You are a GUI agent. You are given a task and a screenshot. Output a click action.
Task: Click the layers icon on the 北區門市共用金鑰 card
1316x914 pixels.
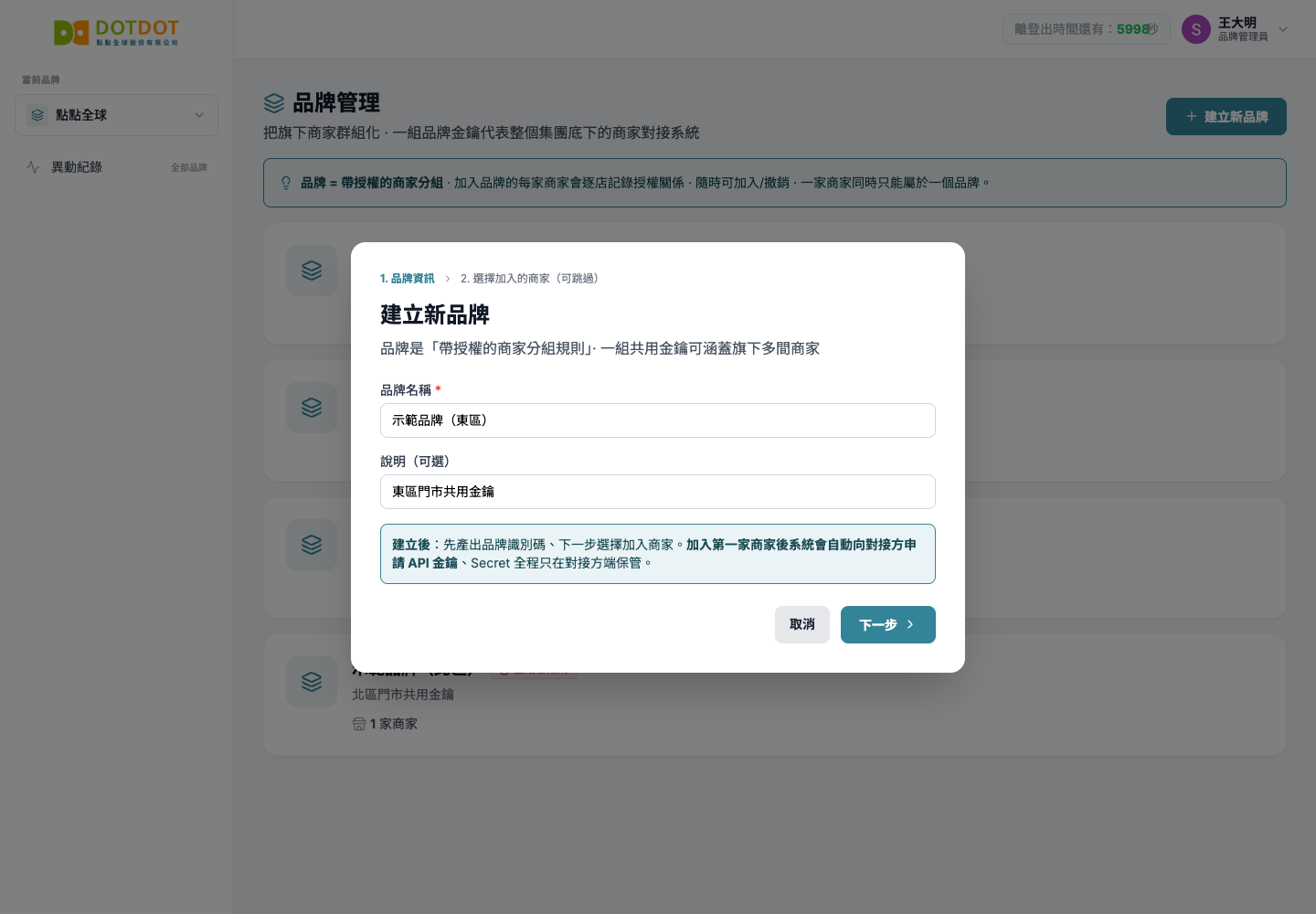click(312, 682)
